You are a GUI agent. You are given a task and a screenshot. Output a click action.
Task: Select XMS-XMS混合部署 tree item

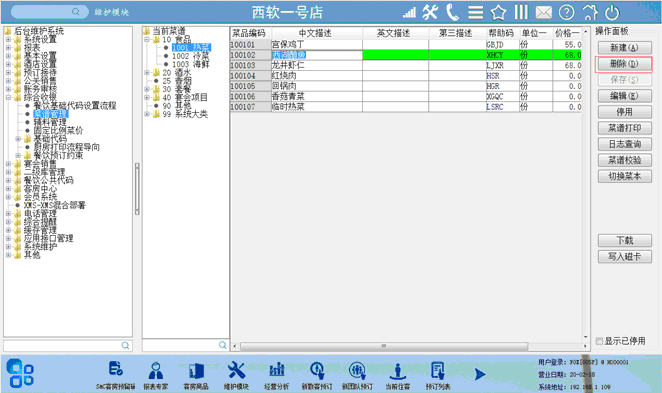(x=54, y=205)
